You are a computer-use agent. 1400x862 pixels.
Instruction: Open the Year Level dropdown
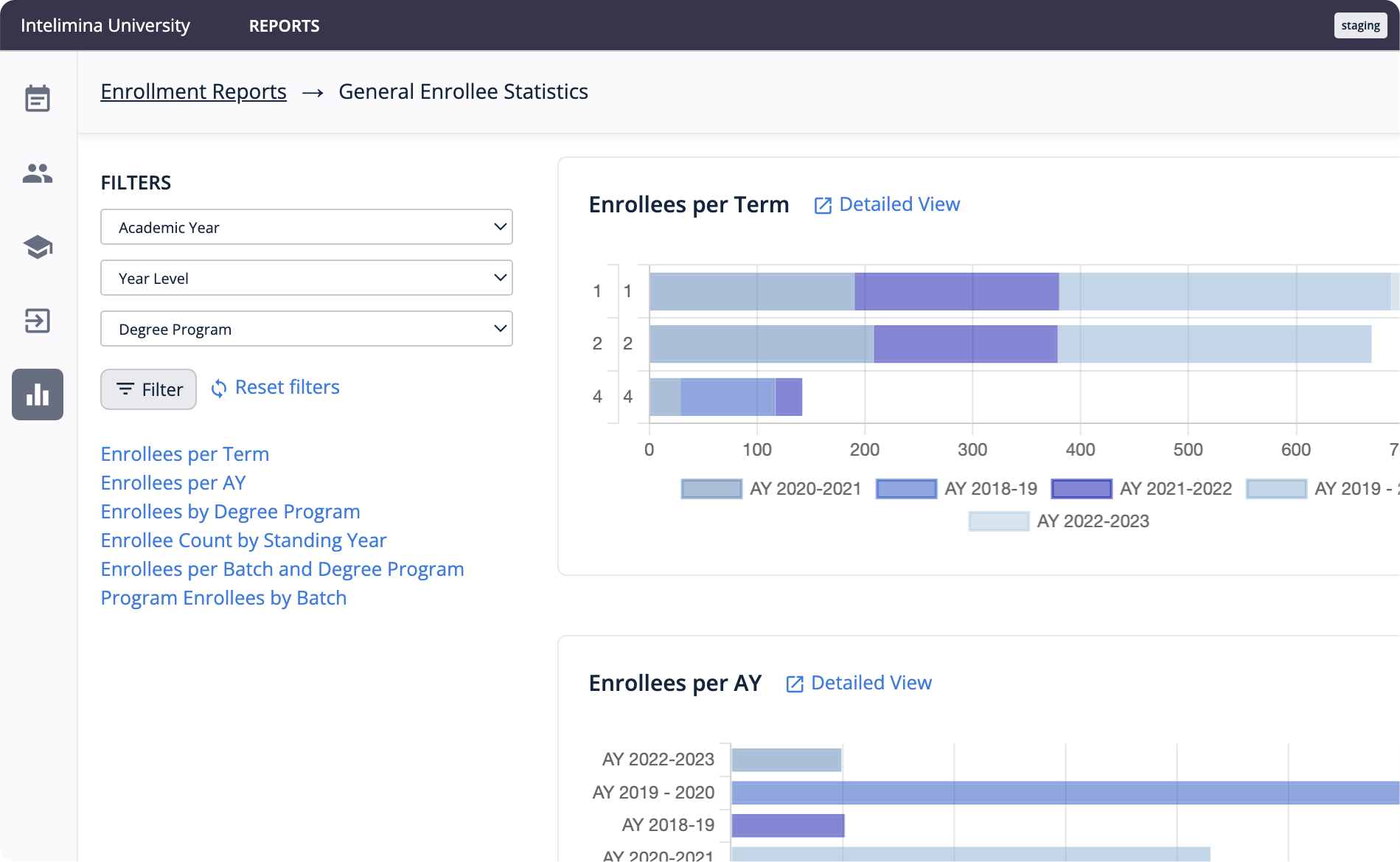tap(307, 278)
